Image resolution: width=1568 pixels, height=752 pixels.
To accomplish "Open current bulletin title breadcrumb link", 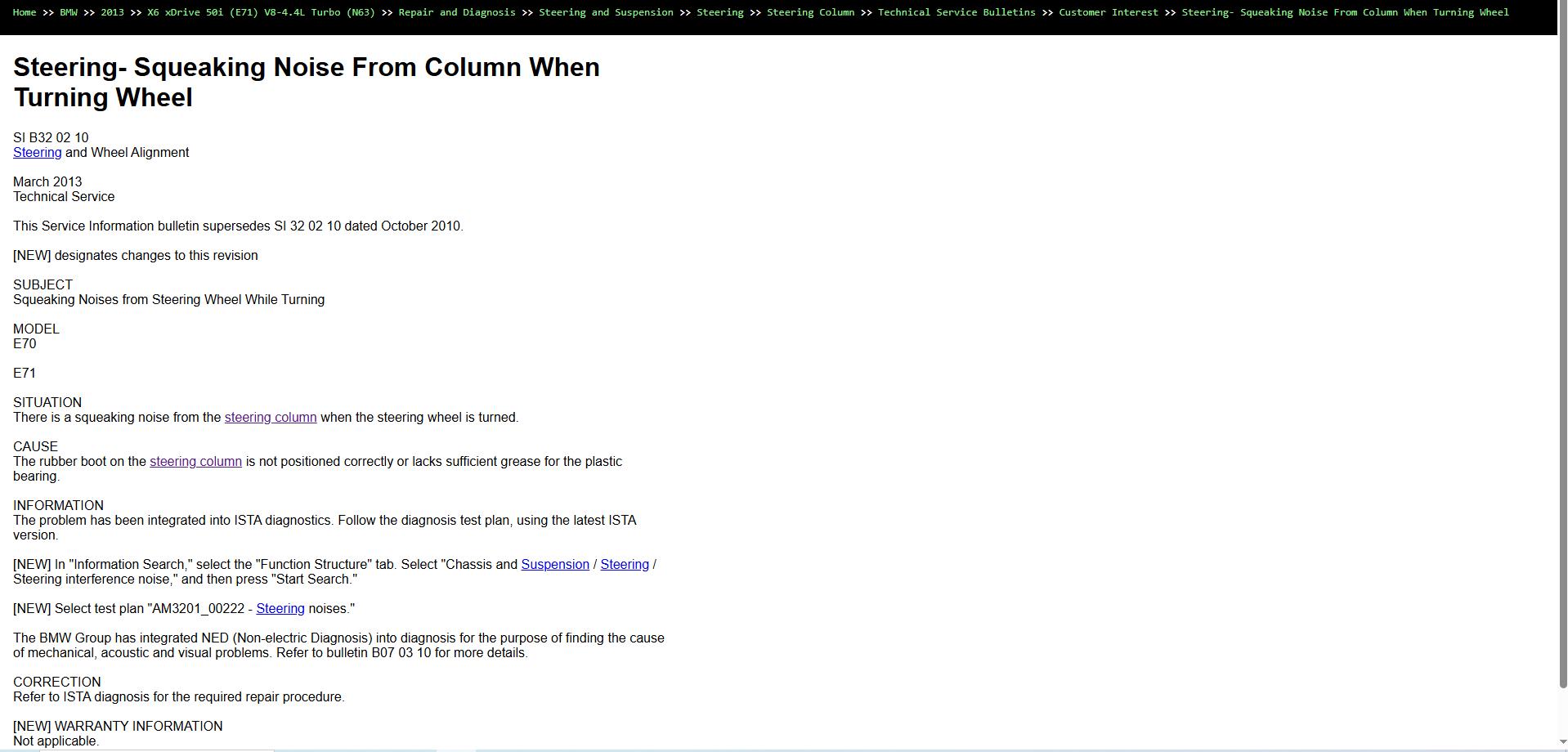I will tap(1345, 12).
